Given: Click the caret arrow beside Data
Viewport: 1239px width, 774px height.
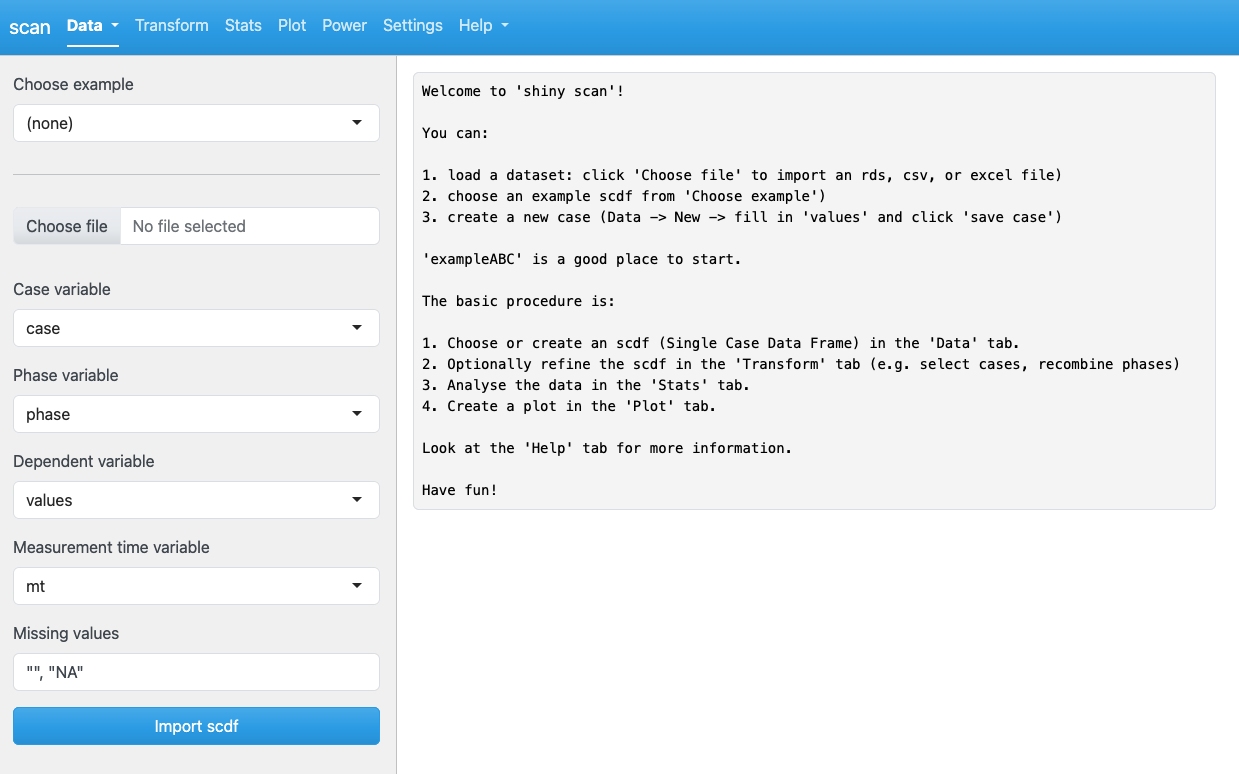Looking at the screenshot, I should coord(115,26).
